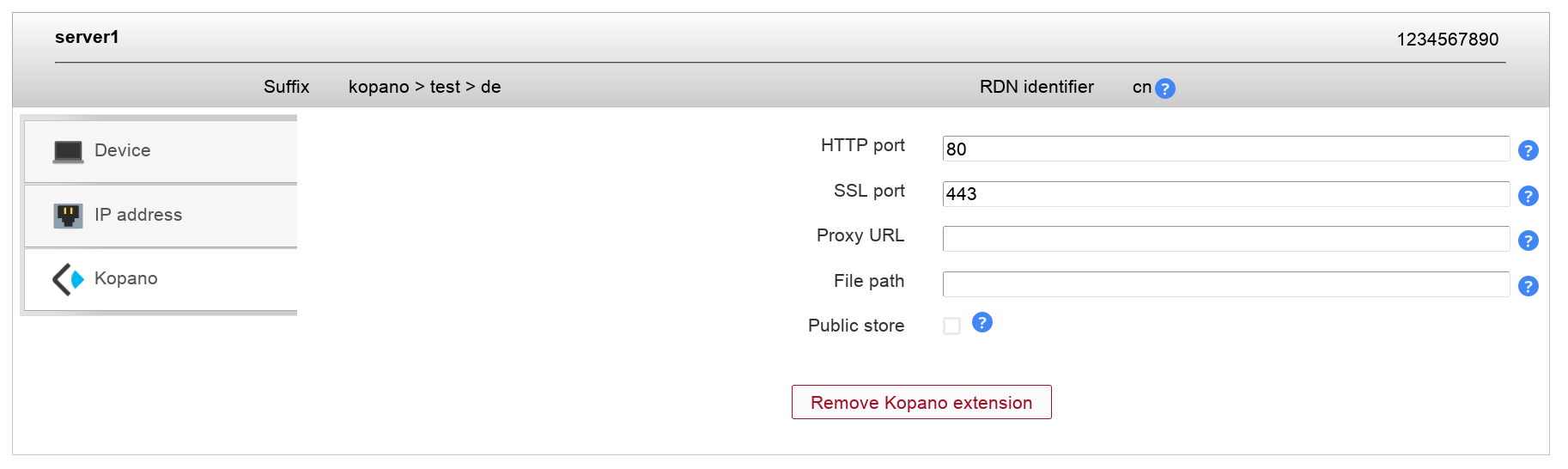Screen dimensions: 1568x469
Task: Switch to the Device tab label
Action: tap(122, 150)
